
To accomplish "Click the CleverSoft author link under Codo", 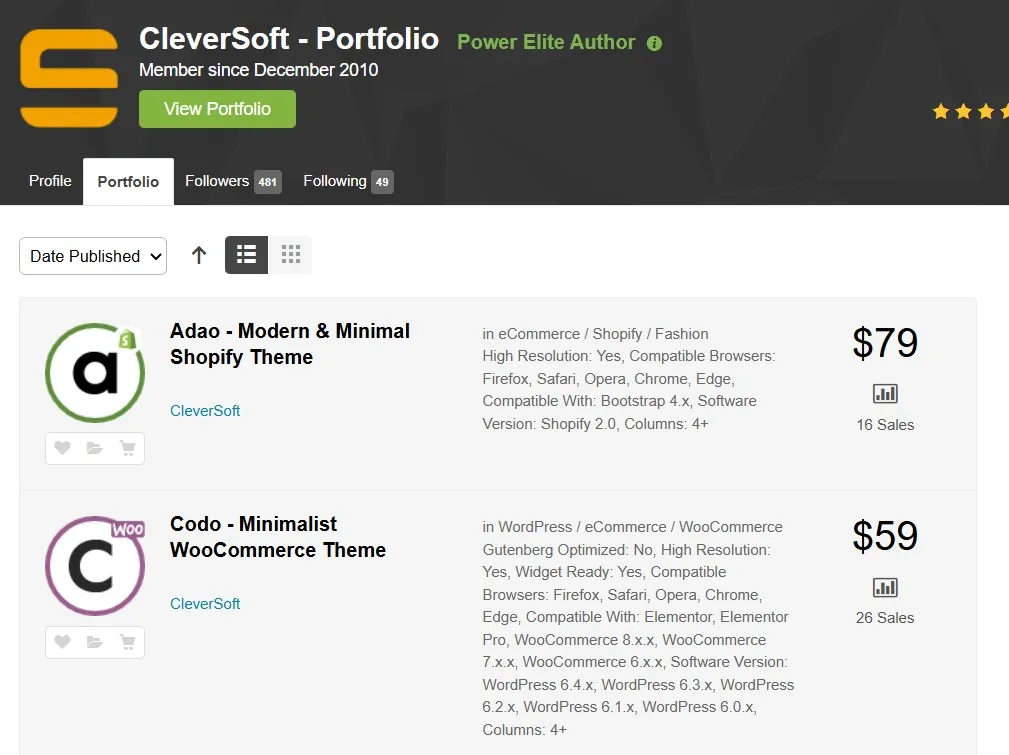I will [x=205, y=604].
